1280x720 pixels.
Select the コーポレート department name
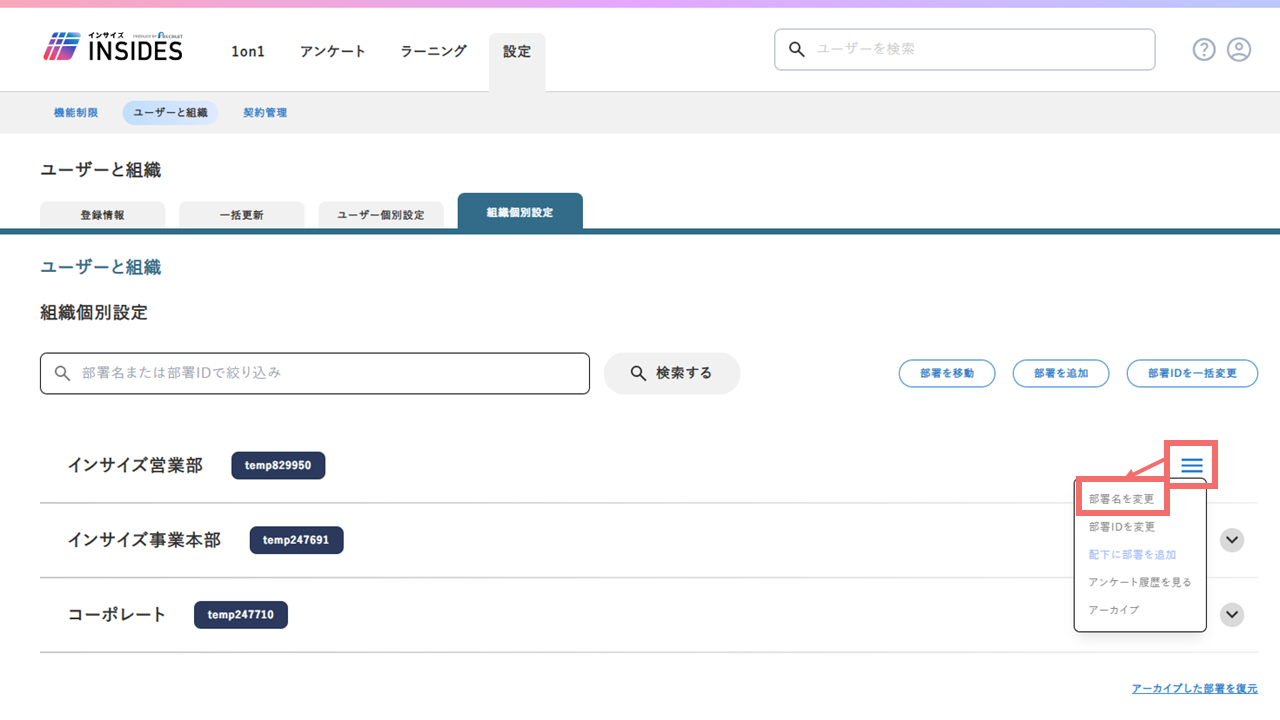[x=117, y=614]
